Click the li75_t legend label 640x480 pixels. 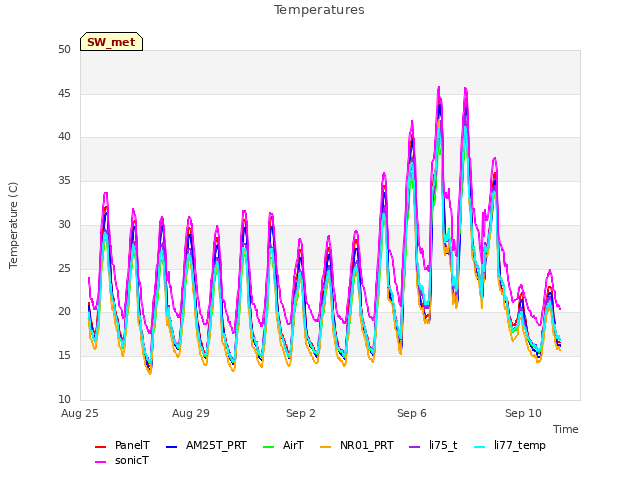click(x=443, y=445)
